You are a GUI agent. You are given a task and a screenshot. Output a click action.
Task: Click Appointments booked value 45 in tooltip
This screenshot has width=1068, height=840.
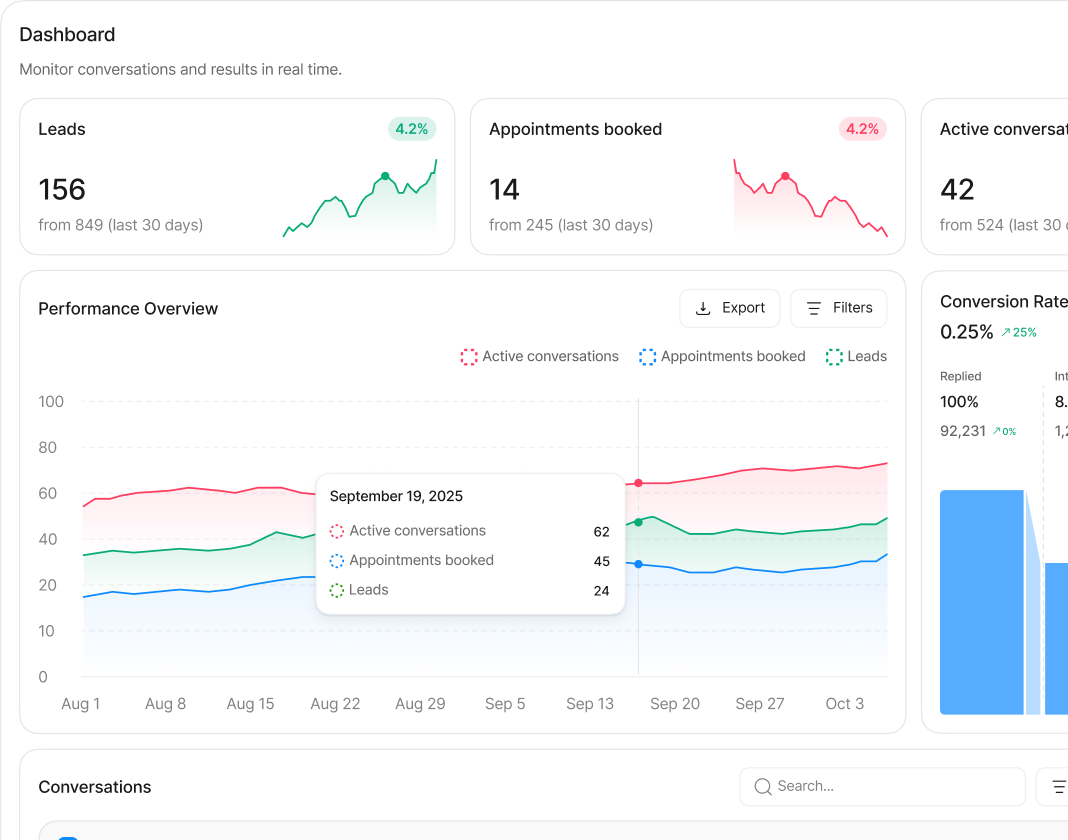click(601, 561)
